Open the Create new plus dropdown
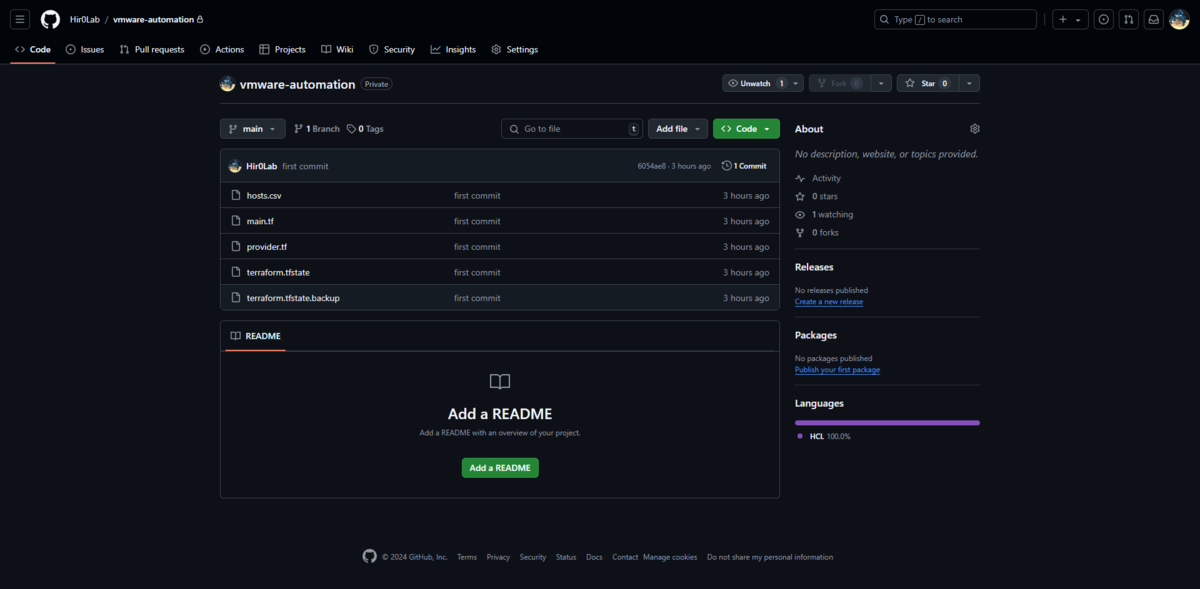Image resolution: width=1200 pixels, height=589 pixels. (1070, 19)
